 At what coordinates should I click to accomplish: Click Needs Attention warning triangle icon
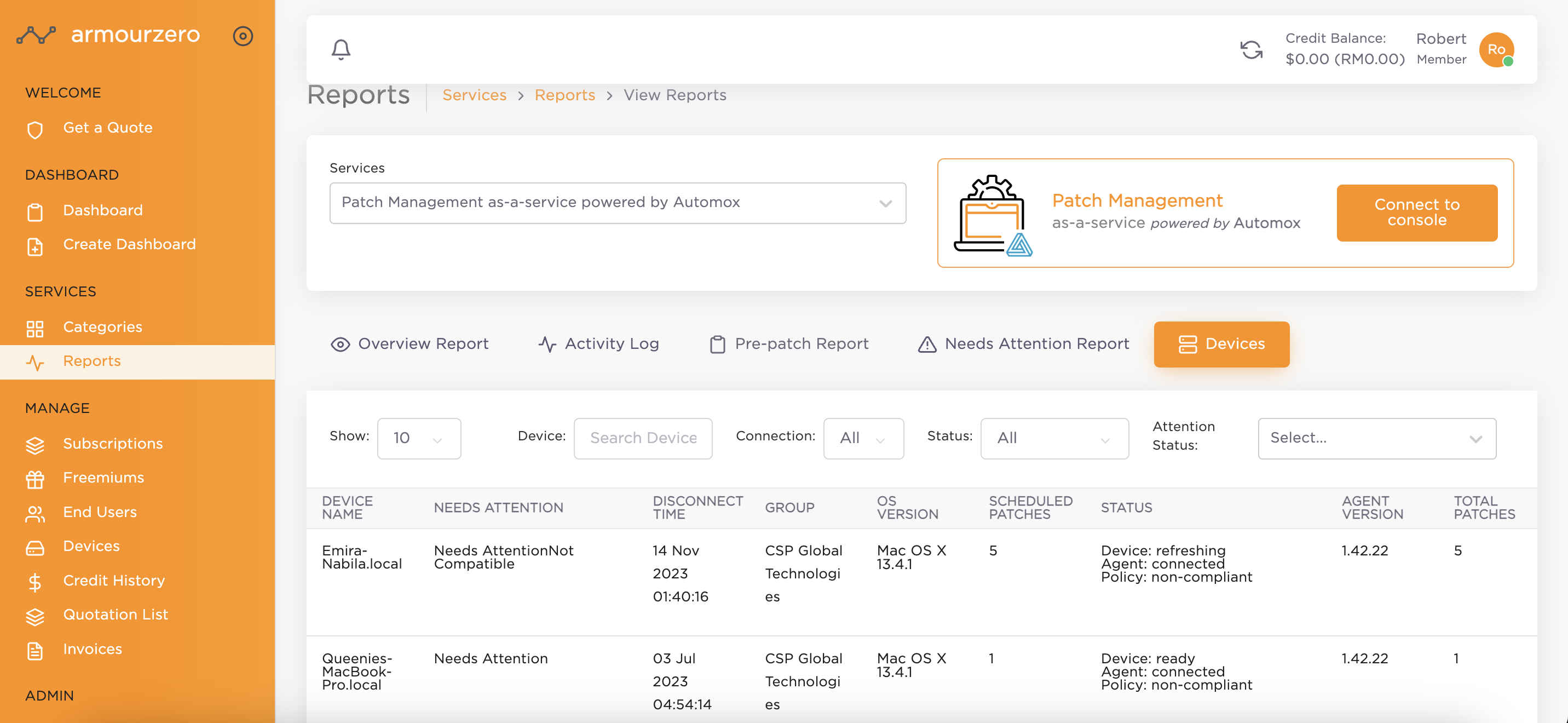927,344
